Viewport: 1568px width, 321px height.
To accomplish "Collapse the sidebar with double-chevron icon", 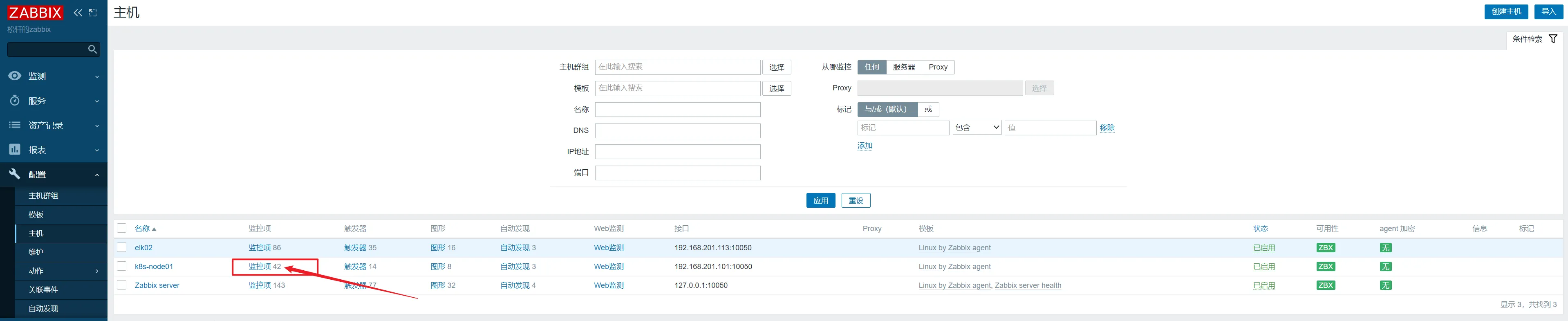I will click(x=78, y=13).
